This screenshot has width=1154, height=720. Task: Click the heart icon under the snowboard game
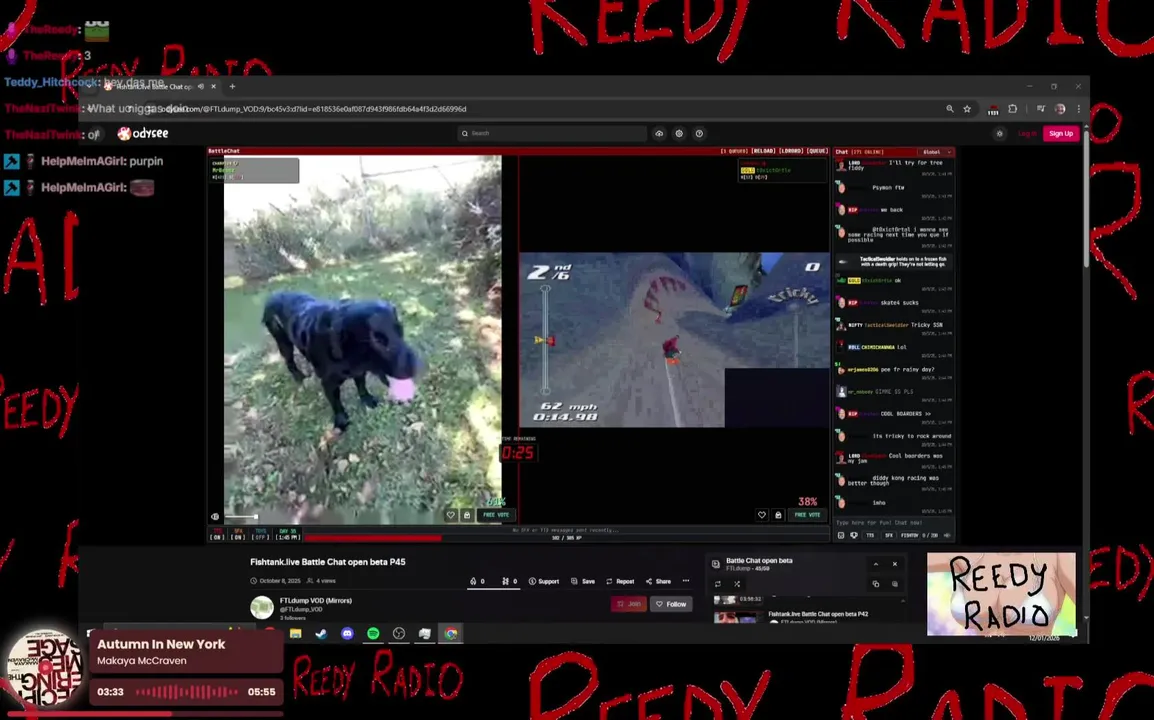[x=762, y=515]
